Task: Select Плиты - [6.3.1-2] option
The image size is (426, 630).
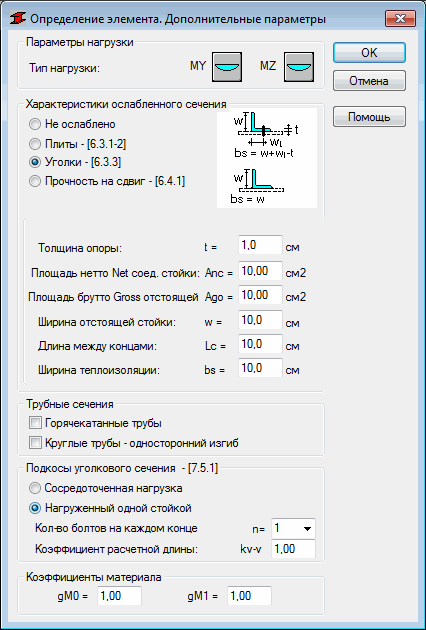Action: tap(78, 143)
